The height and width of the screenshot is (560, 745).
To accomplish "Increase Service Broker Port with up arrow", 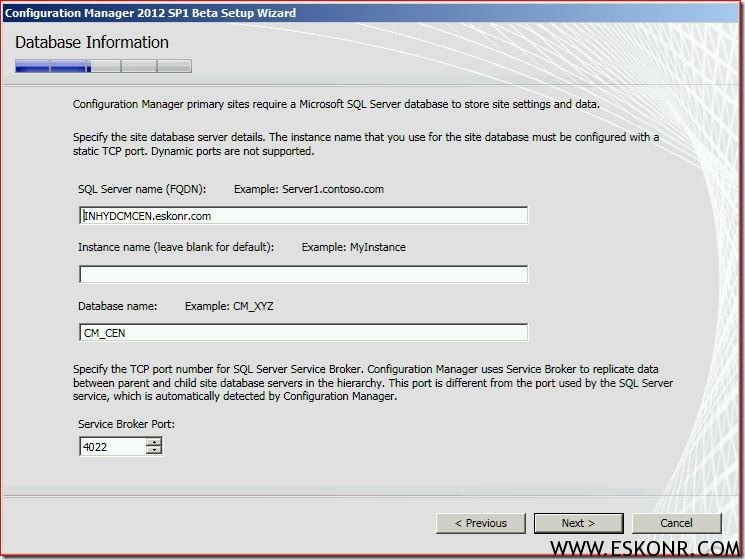I will click(x=154, y=442).
